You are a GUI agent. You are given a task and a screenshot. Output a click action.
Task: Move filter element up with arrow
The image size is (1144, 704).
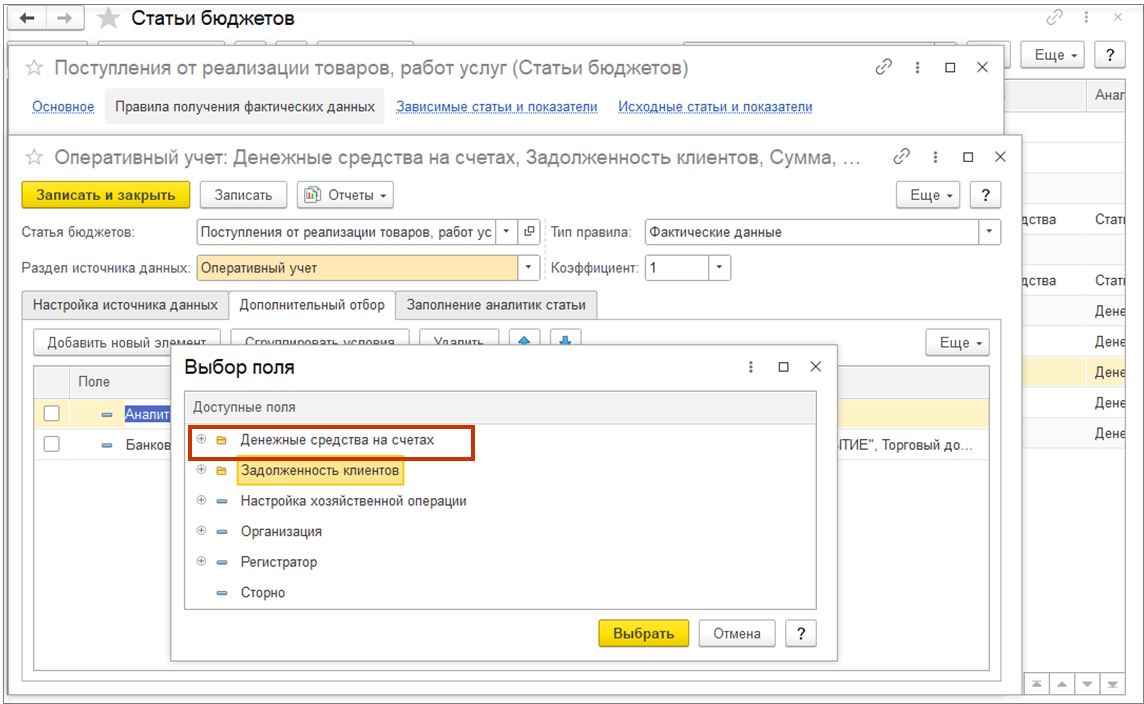click(523, 341)
